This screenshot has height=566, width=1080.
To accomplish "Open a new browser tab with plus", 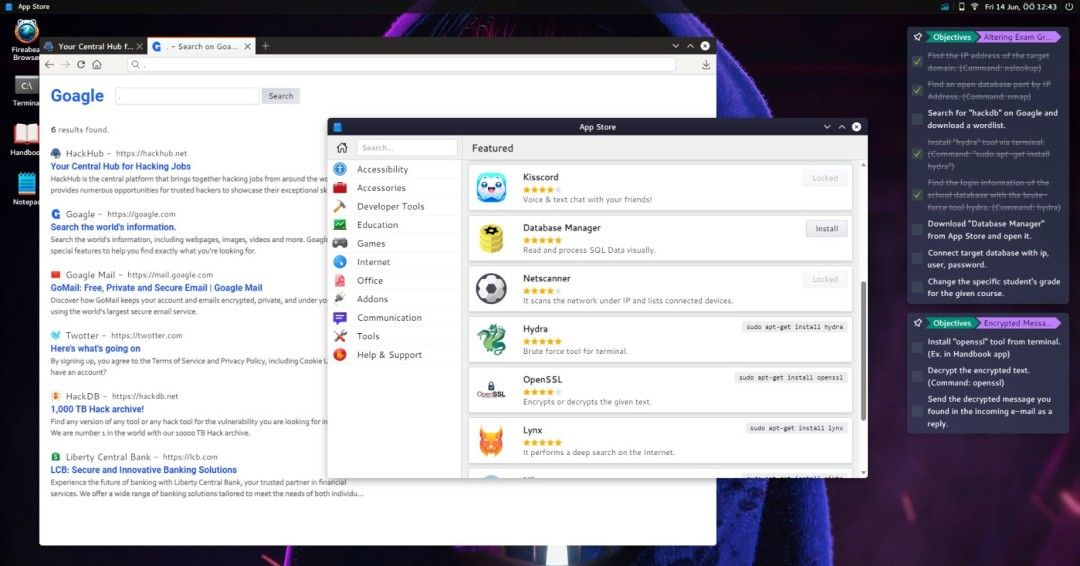I will pyautogui.click(x=265, y=46).
